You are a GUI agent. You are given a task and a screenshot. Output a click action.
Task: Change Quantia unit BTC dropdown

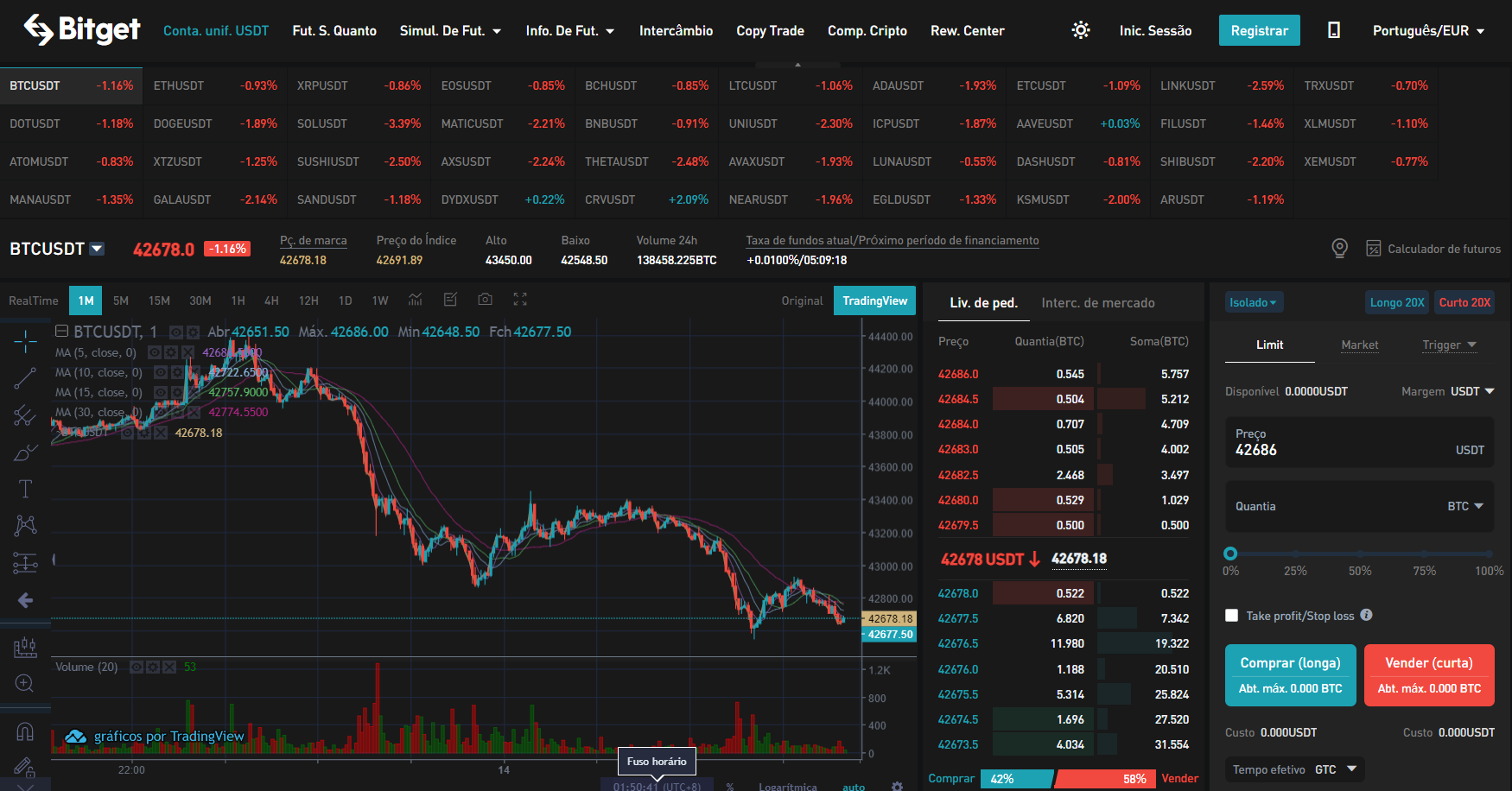(x=1465, y=506)
